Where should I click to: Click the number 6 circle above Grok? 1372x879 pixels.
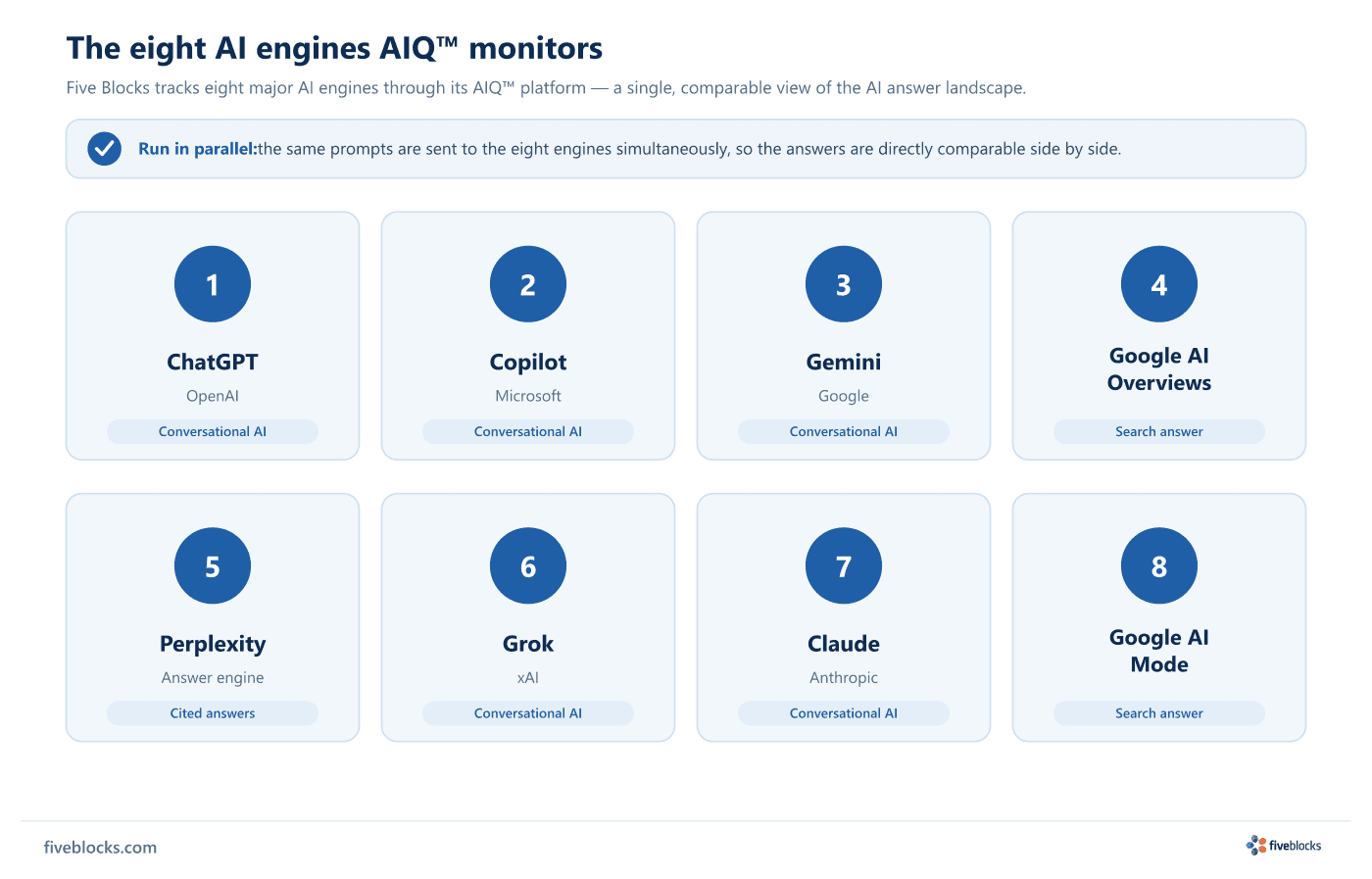click(x=528, y=566)
